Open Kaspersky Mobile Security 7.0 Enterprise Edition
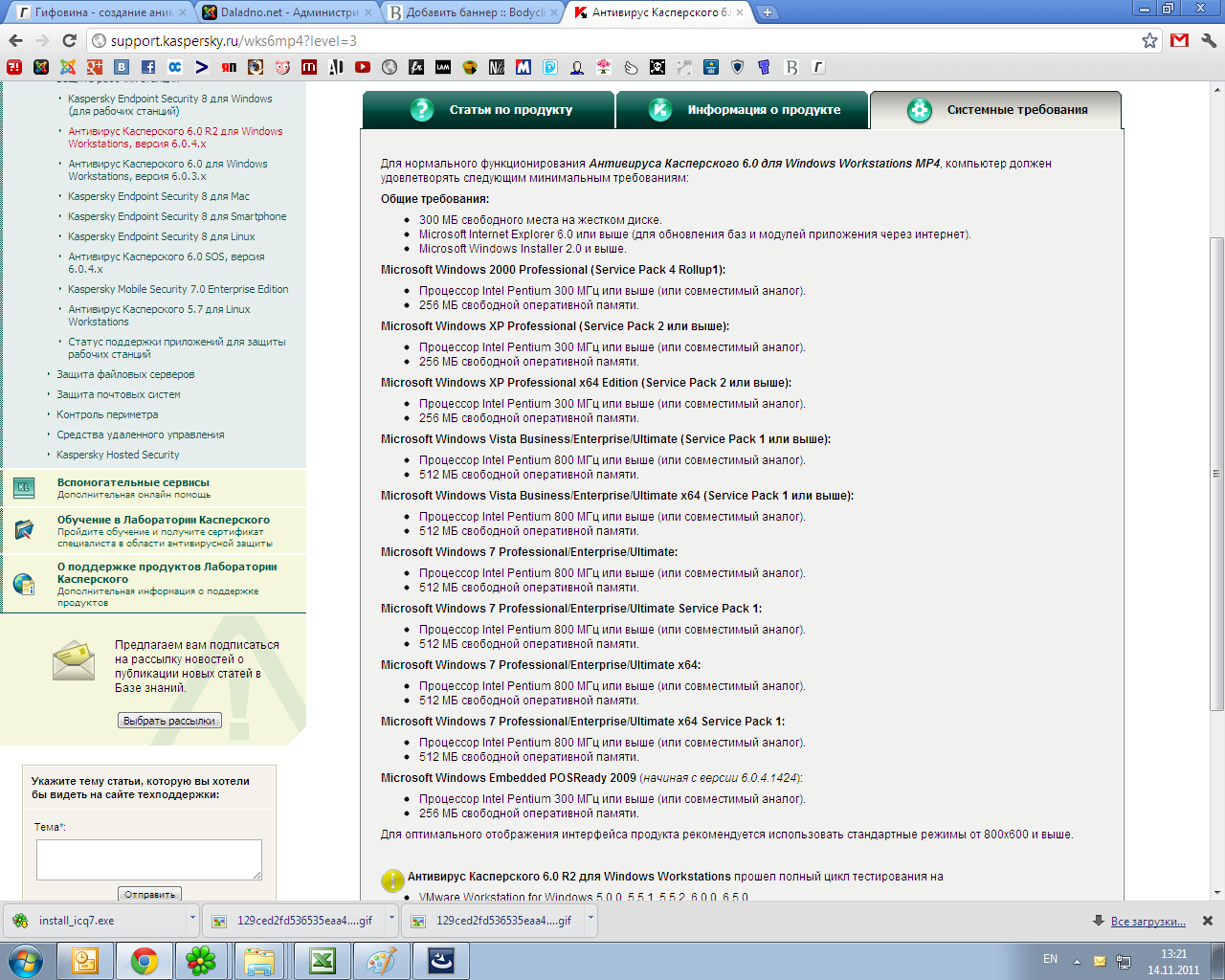Image resolution: width=1225 pixels, height=980 pixels. point(178,289)
